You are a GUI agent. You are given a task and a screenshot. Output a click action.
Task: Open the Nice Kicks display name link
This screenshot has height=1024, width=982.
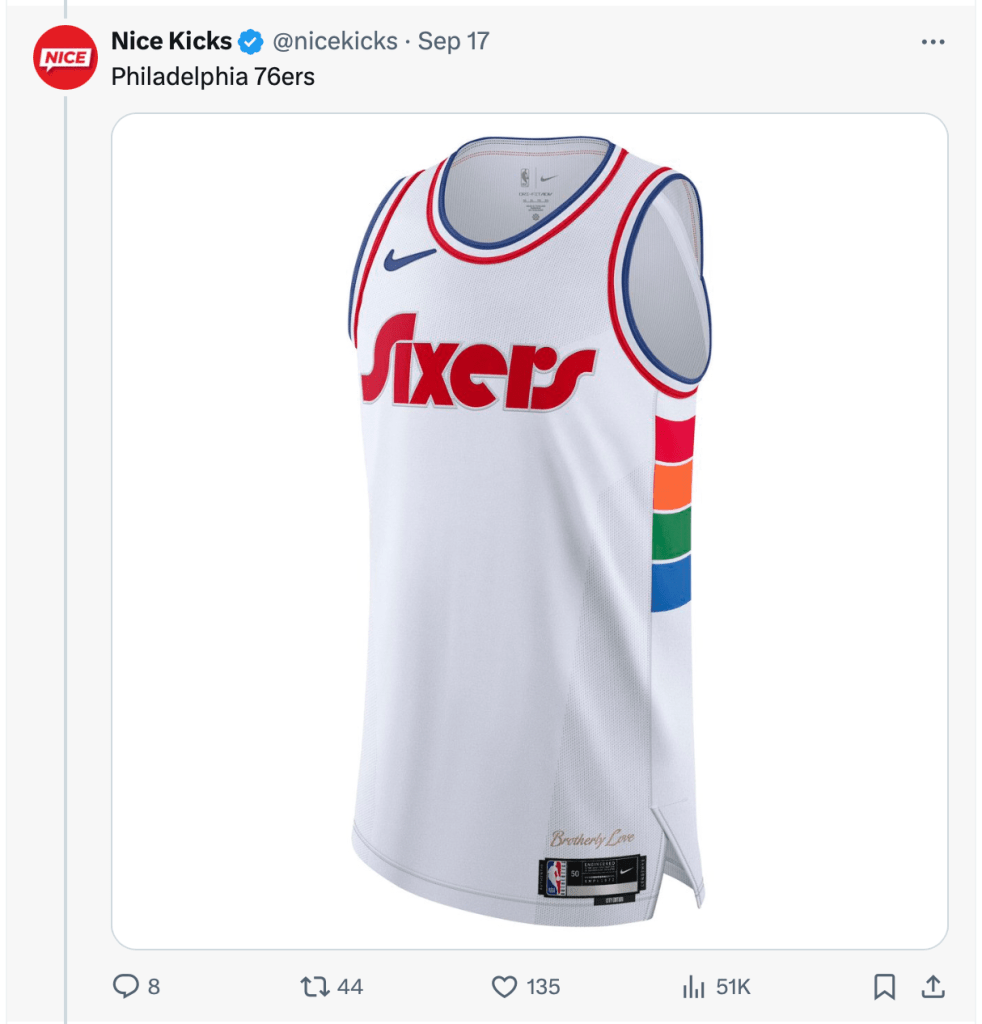pos(171,41)
